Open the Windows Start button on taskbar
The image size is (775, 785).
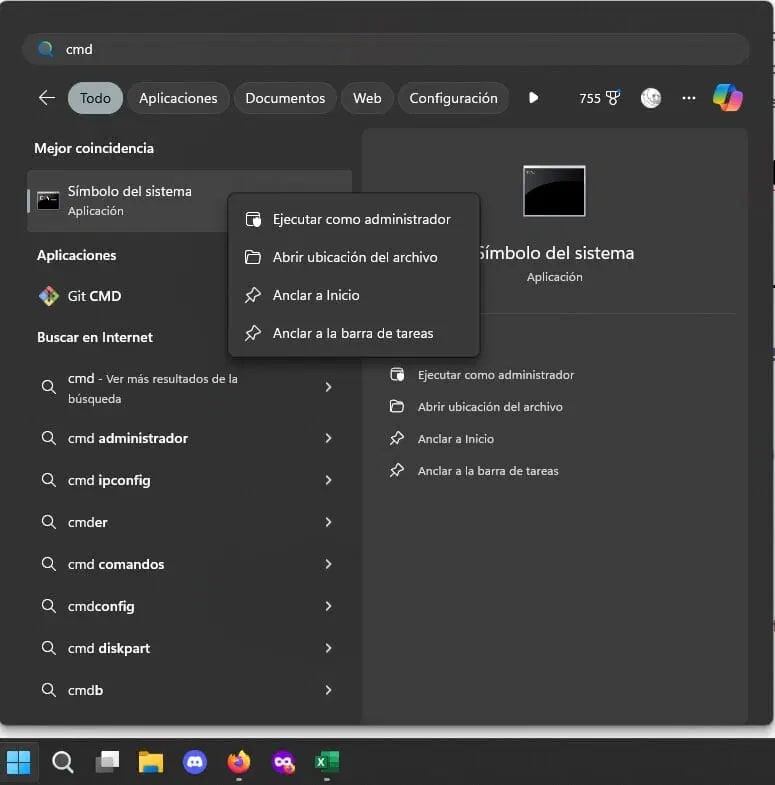pos(19,762)
